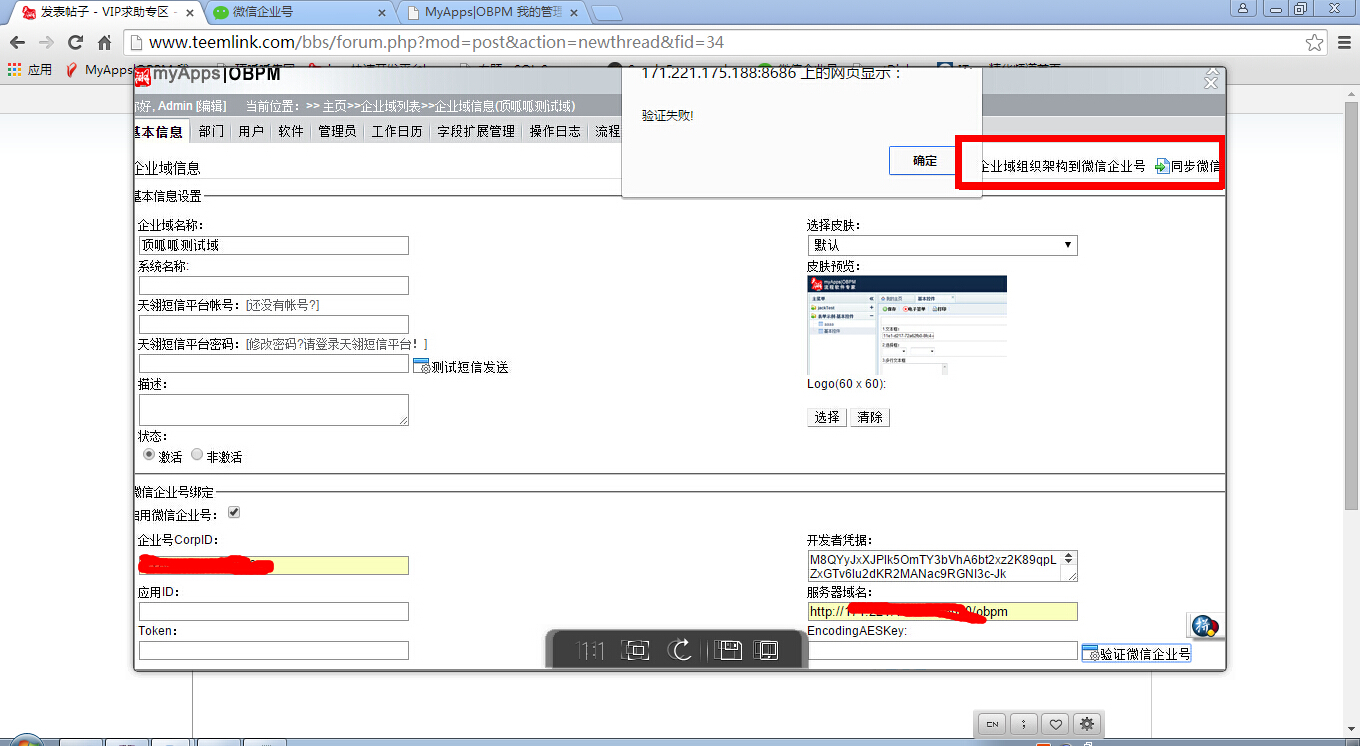Click the screen display viewer toolbar icon
Image resolution: width=1360 pixels, height=746 pixels.
pyautogui.click(x=767, y=651)
